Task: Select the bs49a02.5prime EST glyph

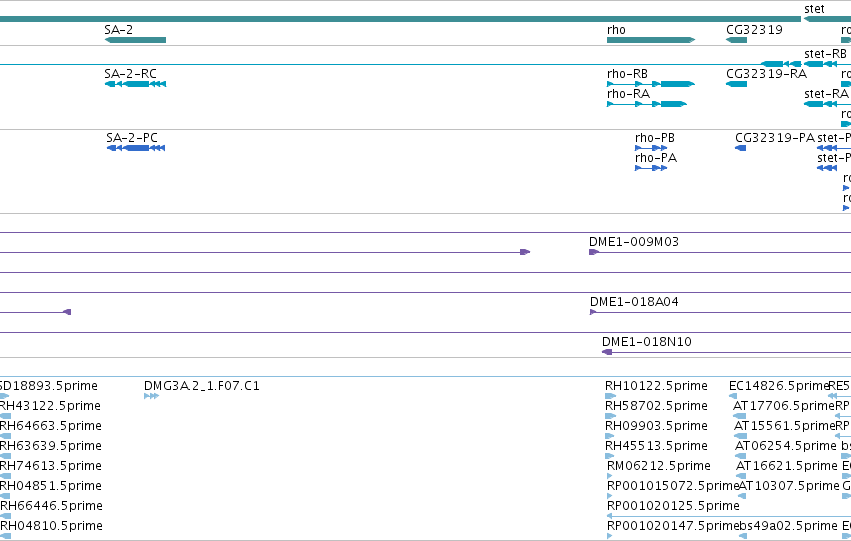Action: tap(743, 536)
